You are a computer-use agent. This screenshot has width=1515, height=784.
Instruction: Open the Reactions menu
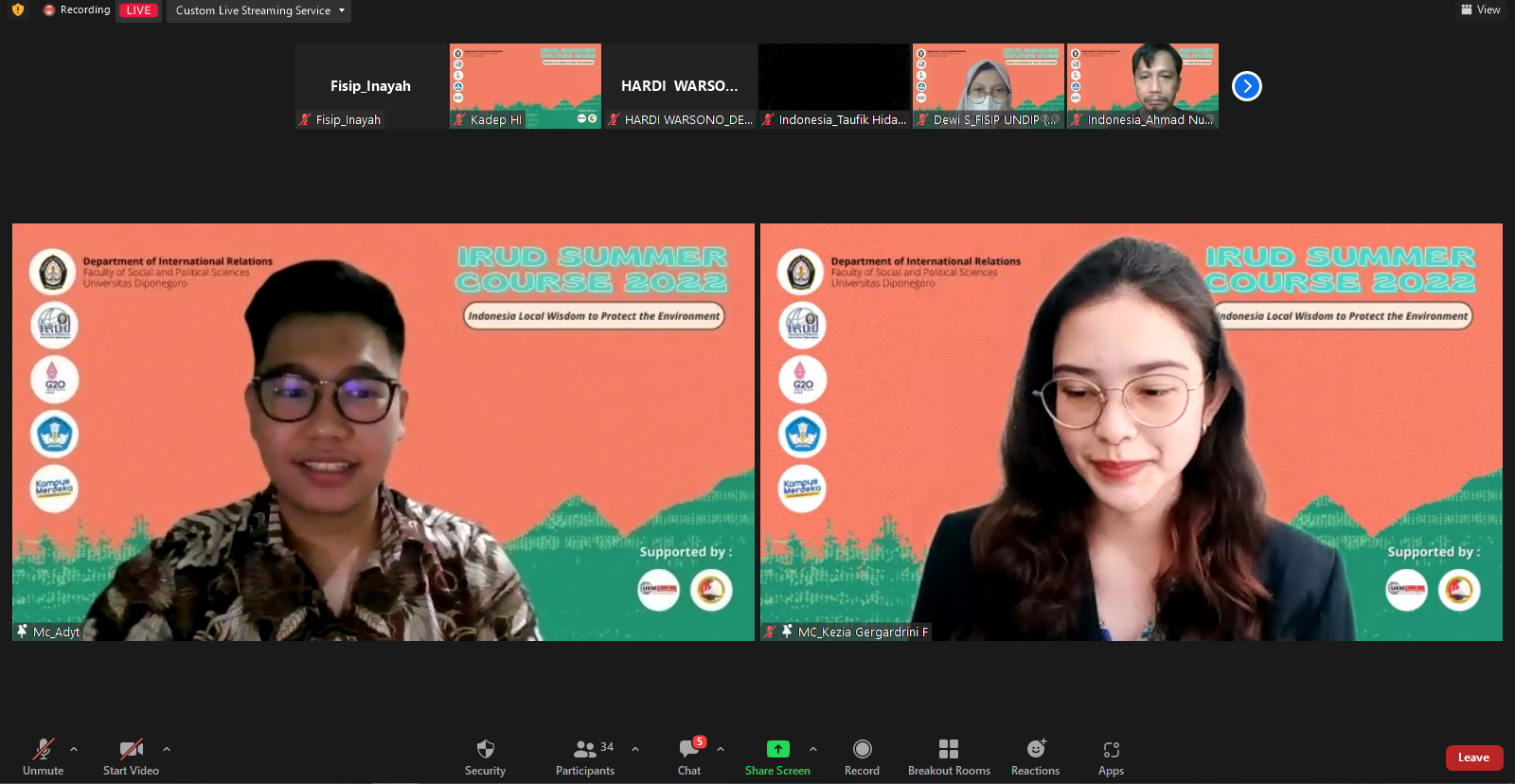pos(1036,750)
